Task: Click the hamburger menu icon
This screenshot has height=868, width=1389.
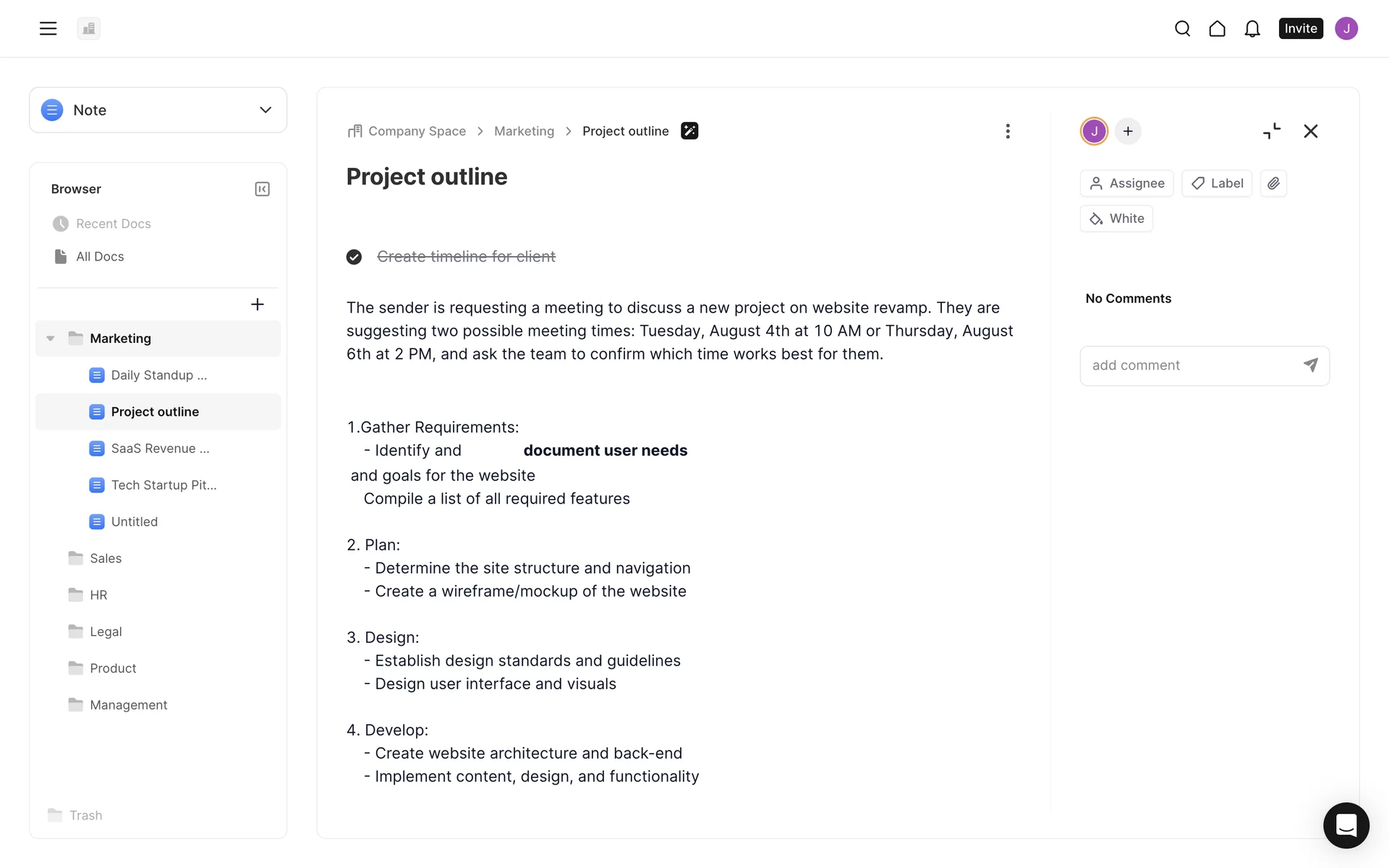Action: click(48, 29)
